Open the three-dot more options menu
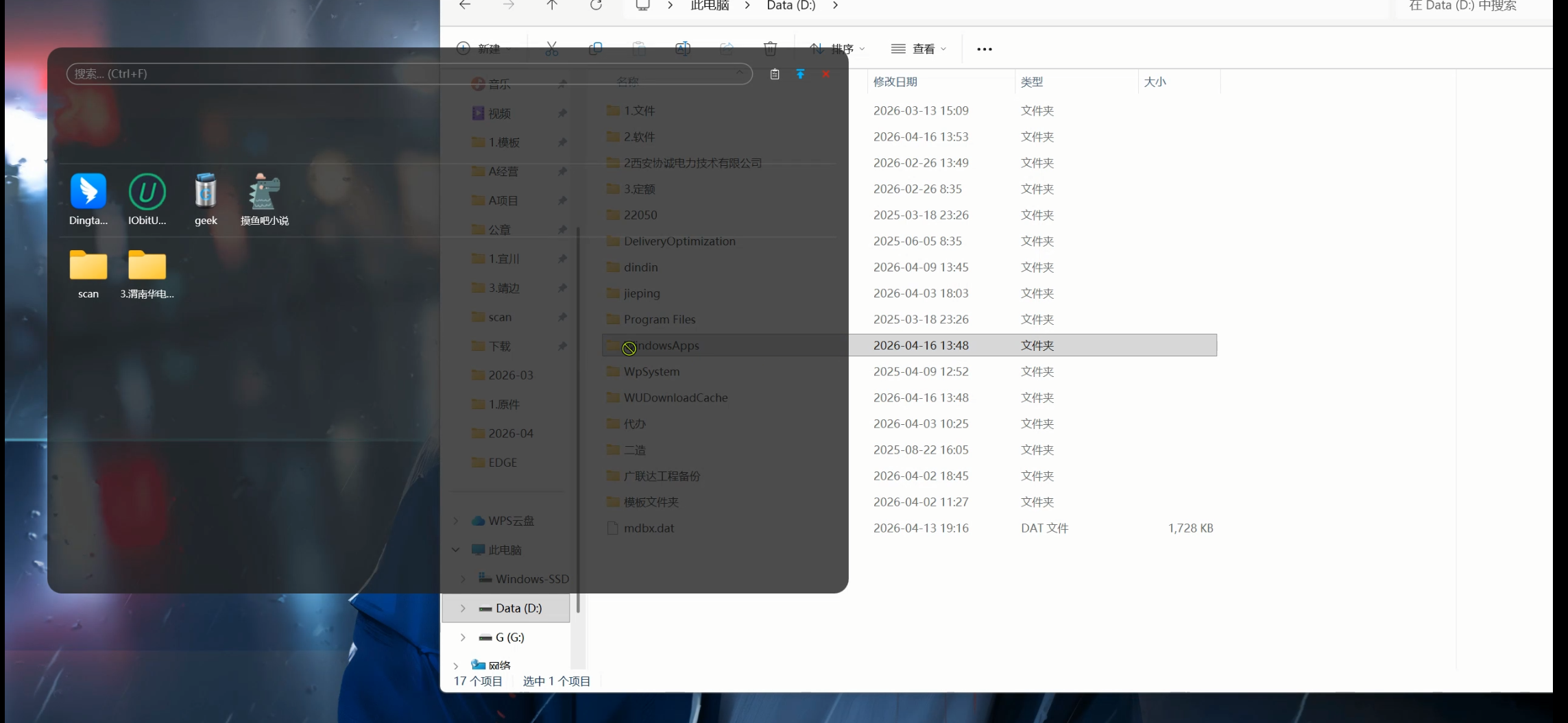Screen dimensions: 1568x723 pos(984,49)
